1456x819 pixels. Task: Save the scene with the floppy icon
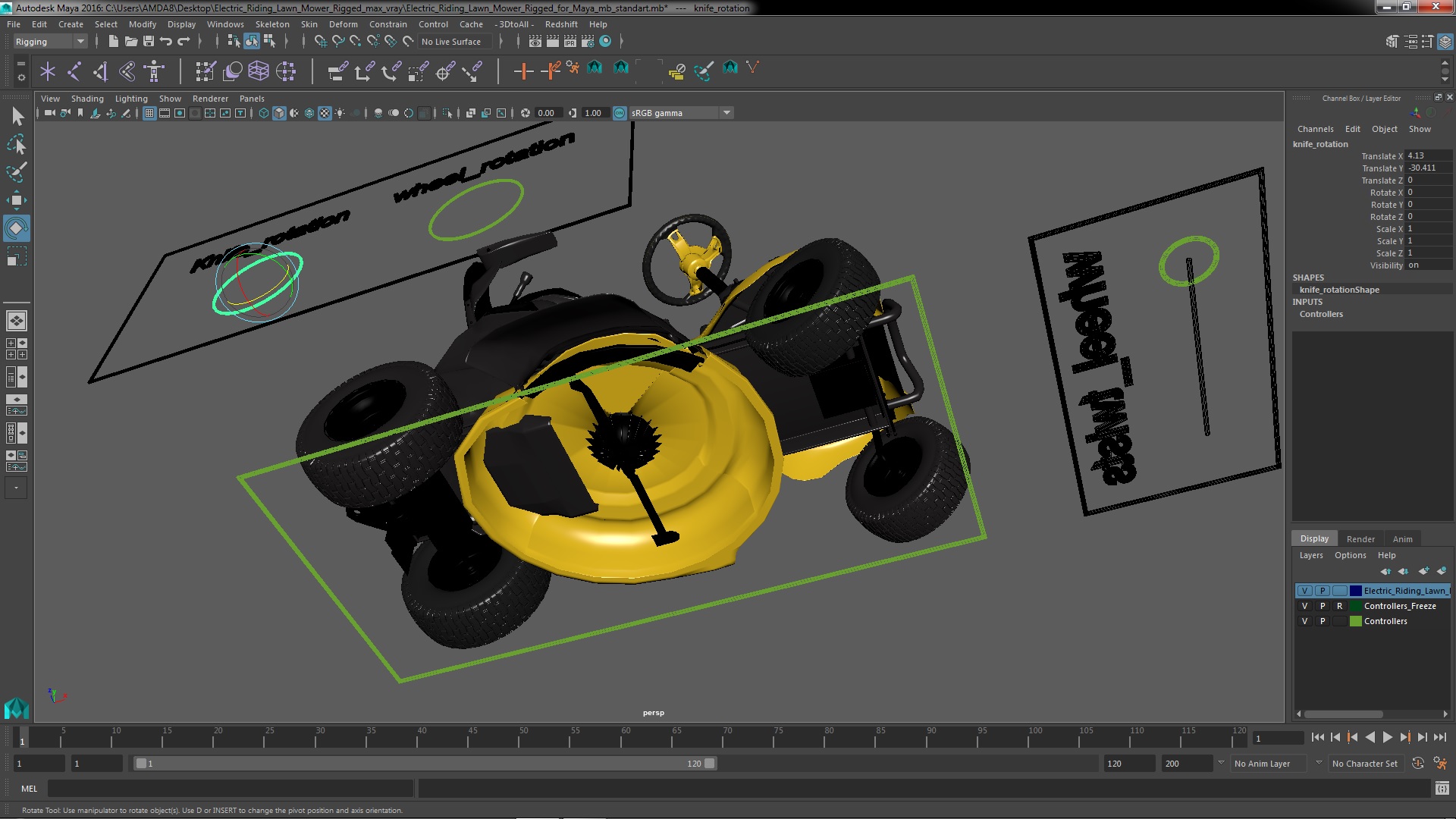(149, 41)
